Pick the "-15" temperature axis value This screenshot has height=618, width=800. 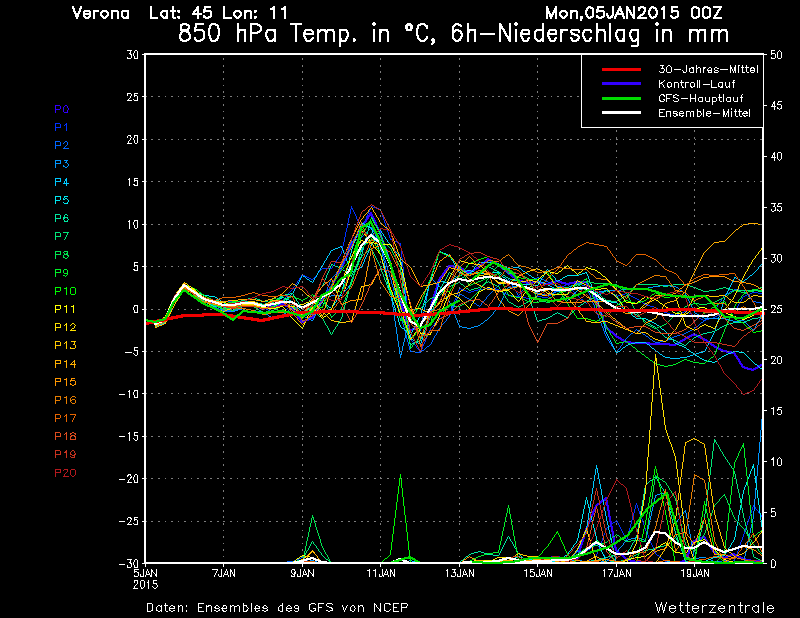[128, 436]
